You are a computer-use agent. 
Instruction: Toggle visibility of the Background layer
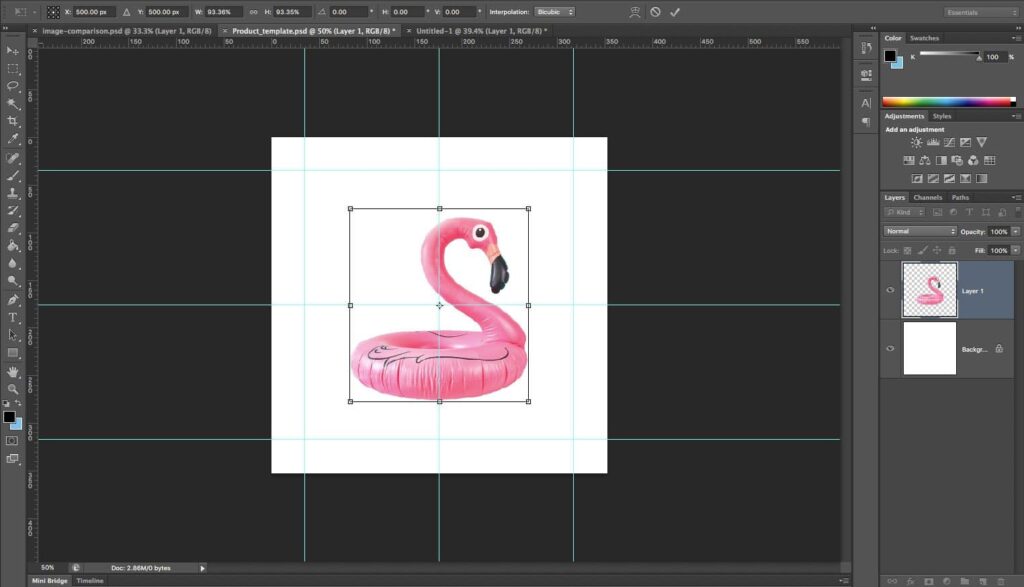point(890,348)
